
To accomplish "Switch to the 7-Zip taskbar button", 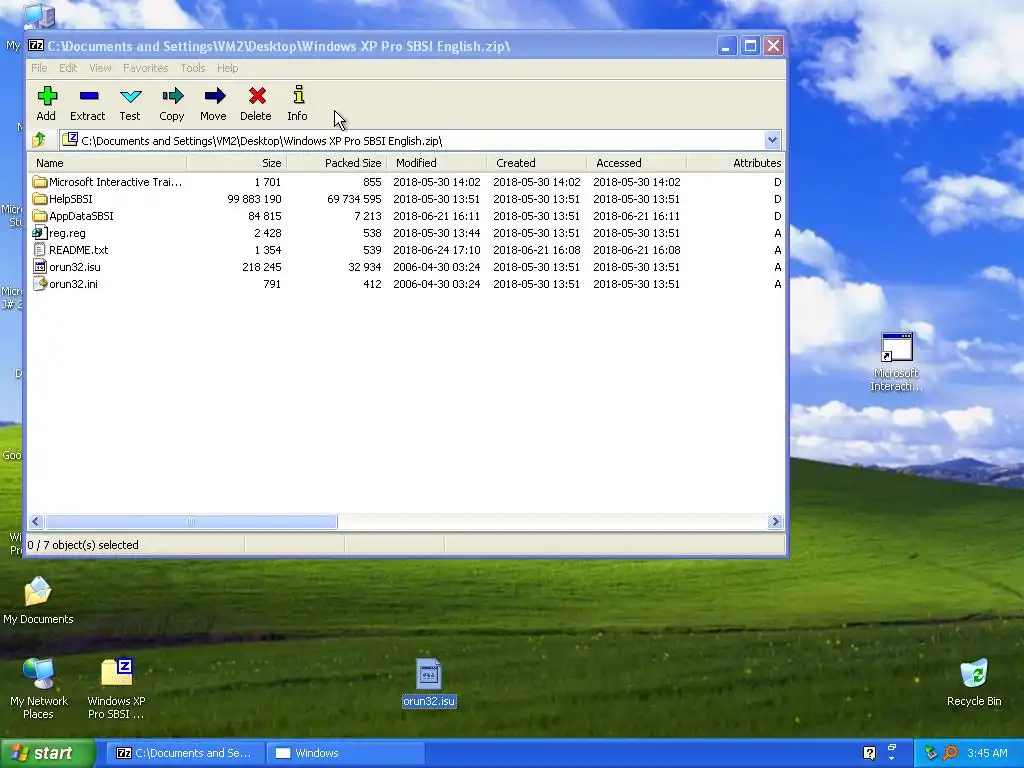I will pos(185,753).
